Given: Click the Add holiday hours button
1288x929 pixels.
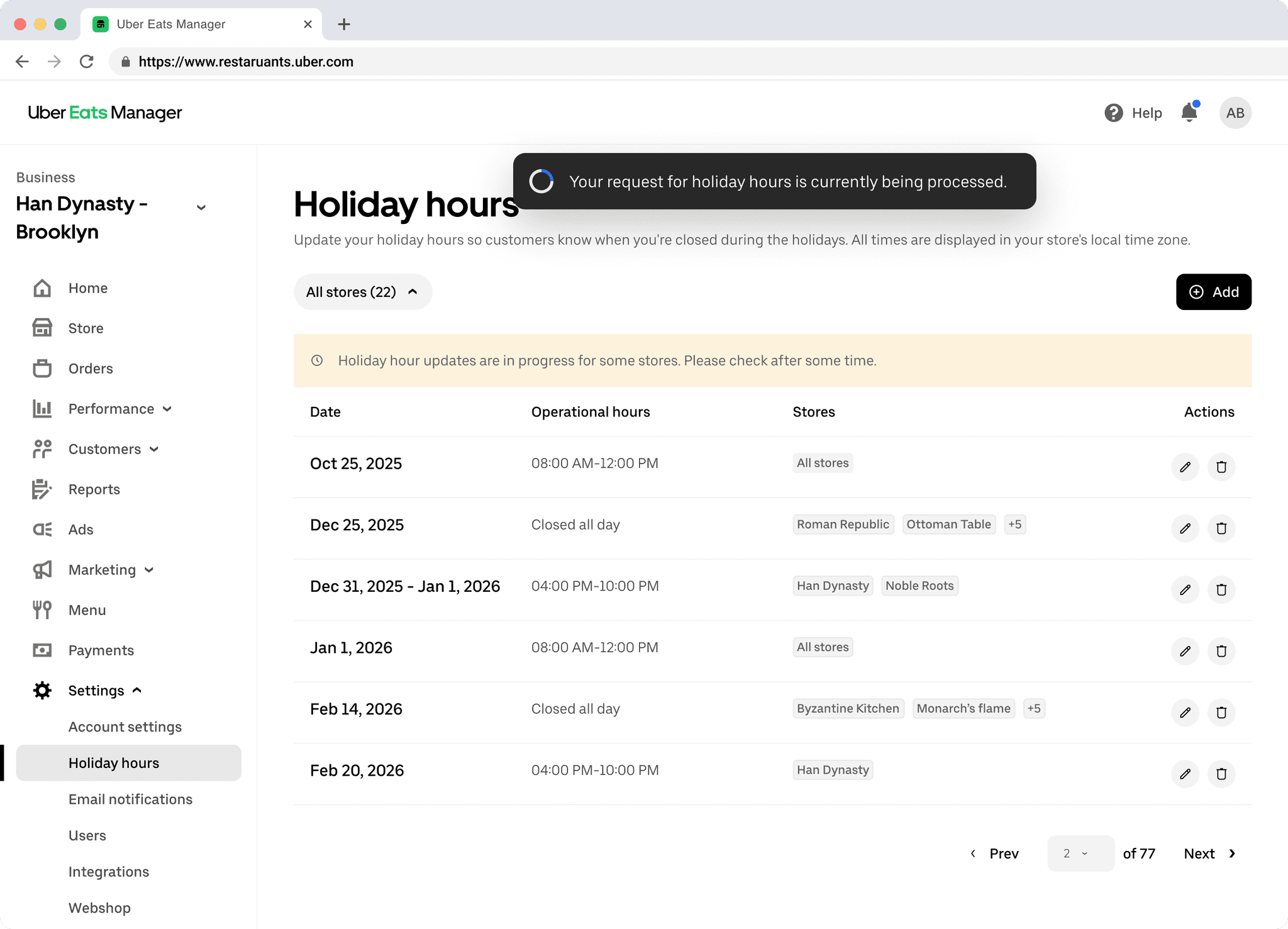Looking at the screenshot, I should click(1213, 292).
